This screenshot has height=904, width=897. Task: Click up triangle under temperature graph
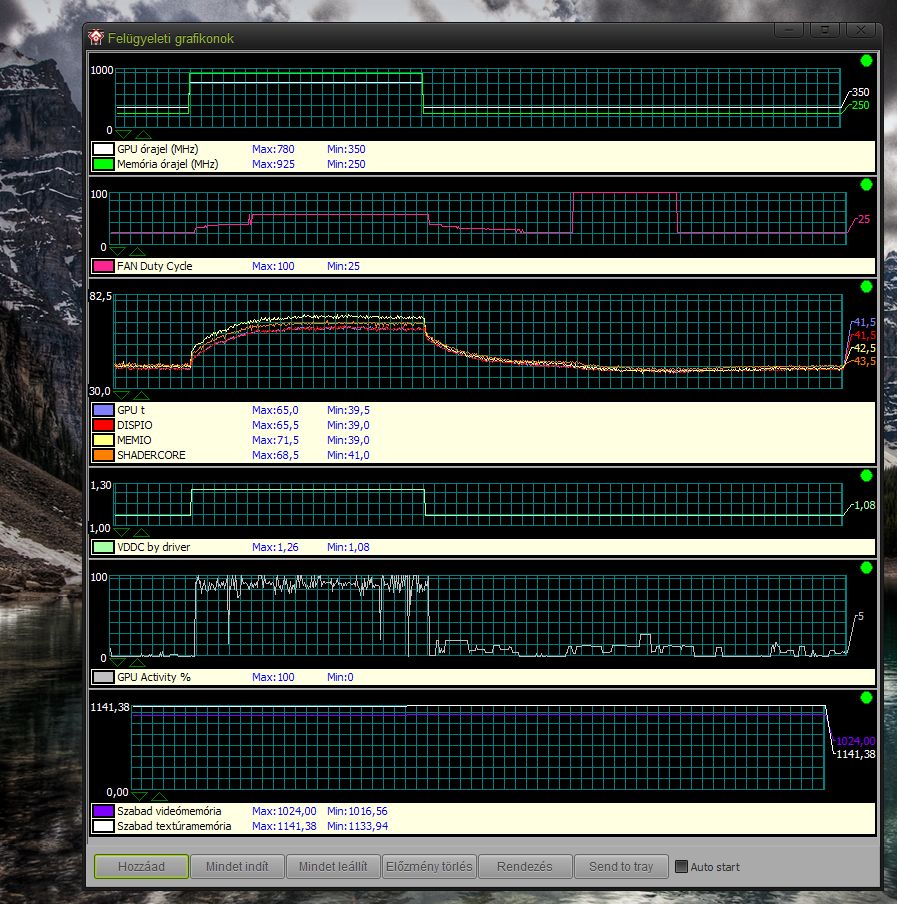141,395
